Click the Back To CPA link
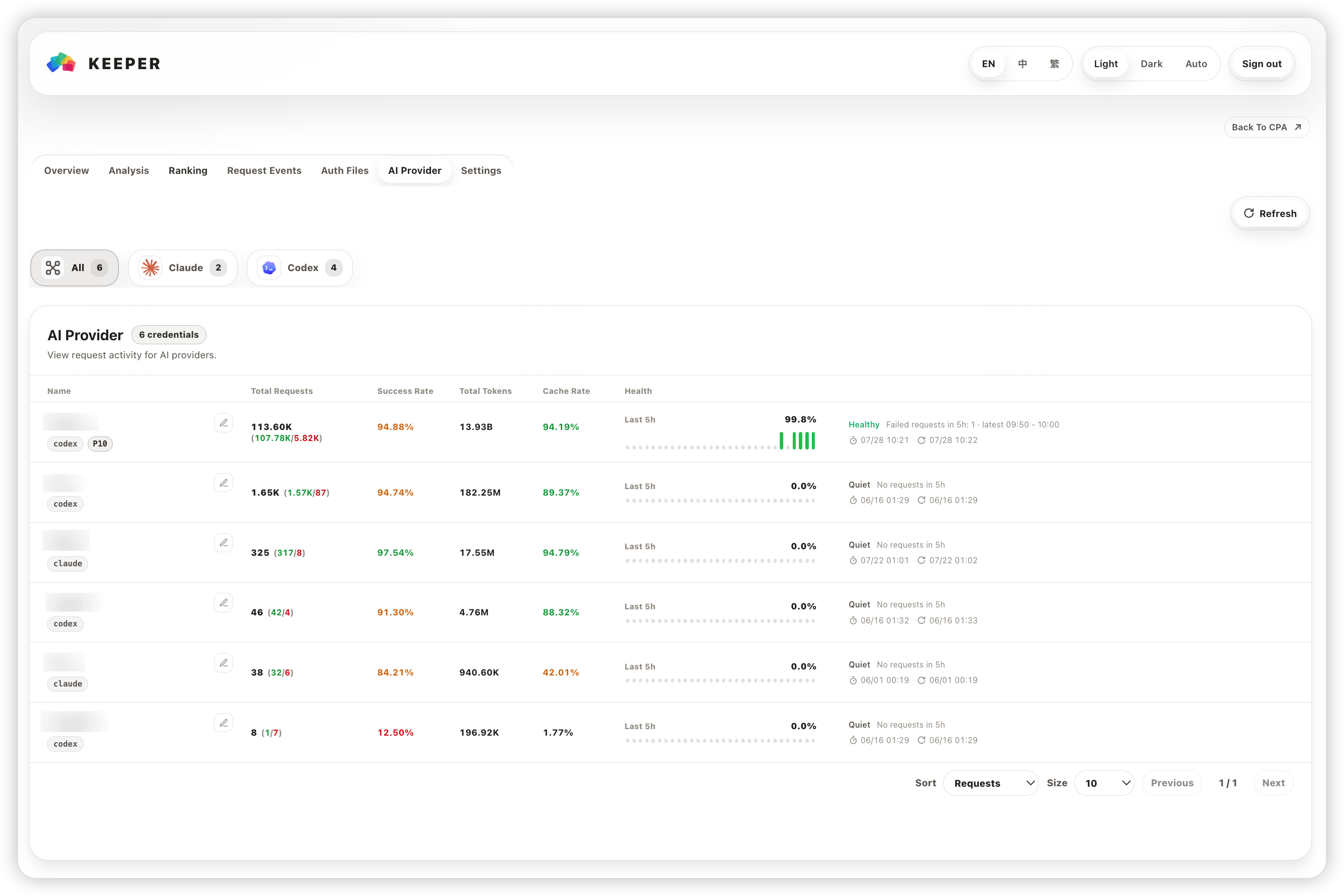This screenshot has width=1344, height=896. pos(1267,127)
